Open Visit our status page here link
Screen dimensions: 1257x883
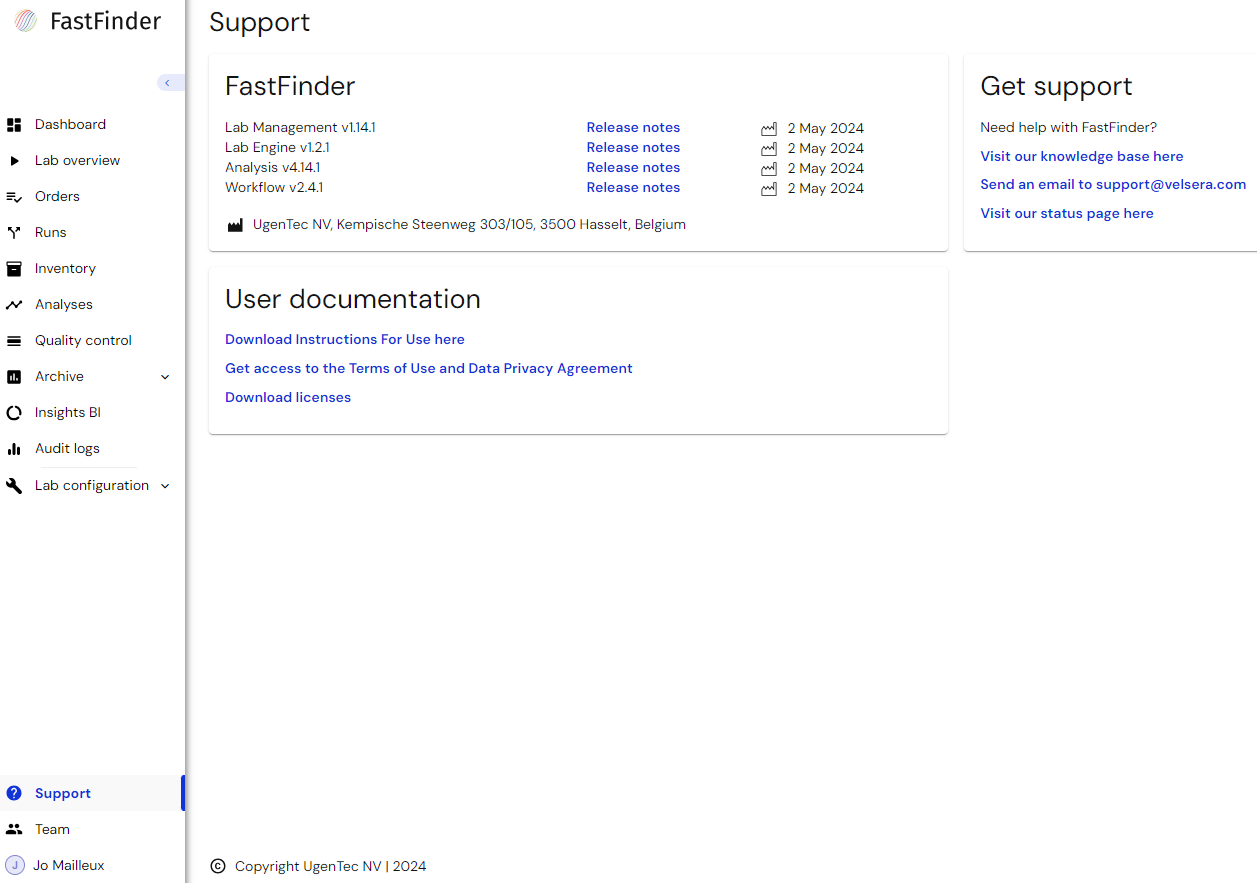pos(1067,213)
